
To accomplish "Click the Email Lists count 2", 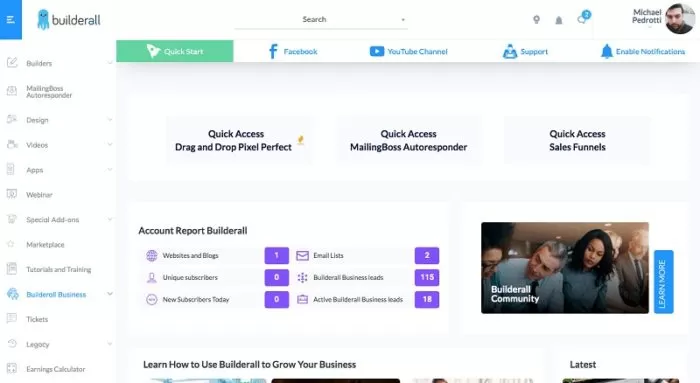I will pyautogui.click(x=427, y=255).
